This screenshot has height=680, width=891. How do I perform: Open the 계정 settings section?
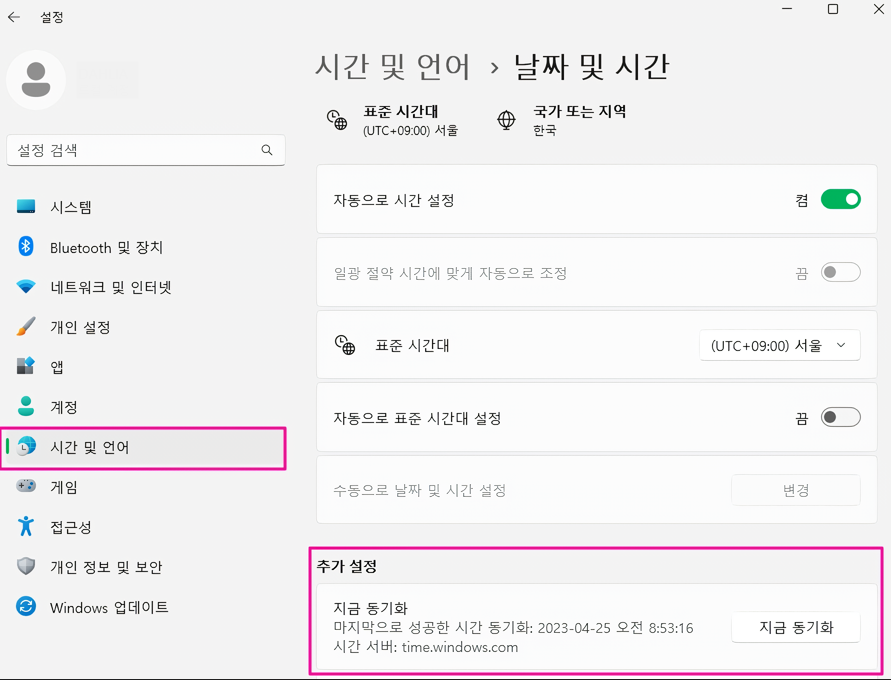[64, 407]
